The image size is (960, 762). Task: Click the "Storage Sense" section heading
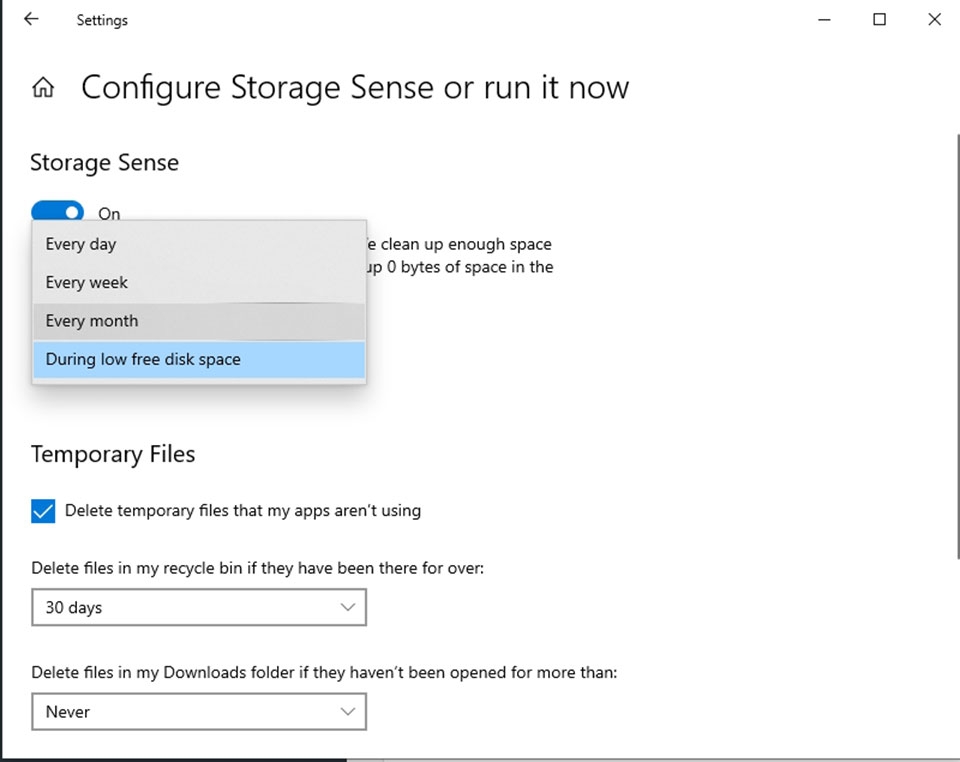pos(104,163)
